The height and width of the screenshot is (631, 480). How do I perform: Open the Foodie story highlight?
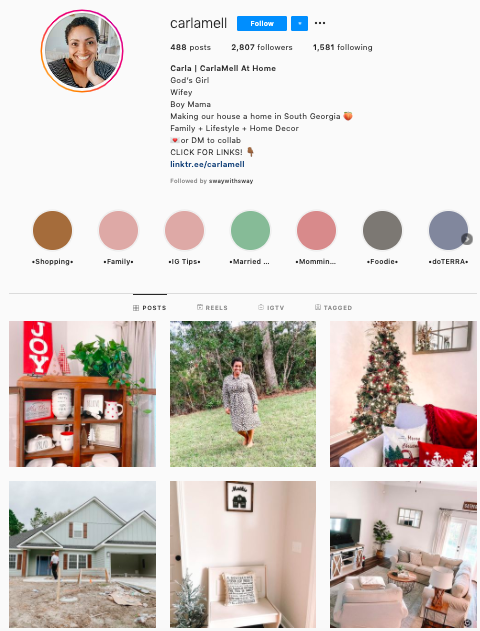[382, 231]
